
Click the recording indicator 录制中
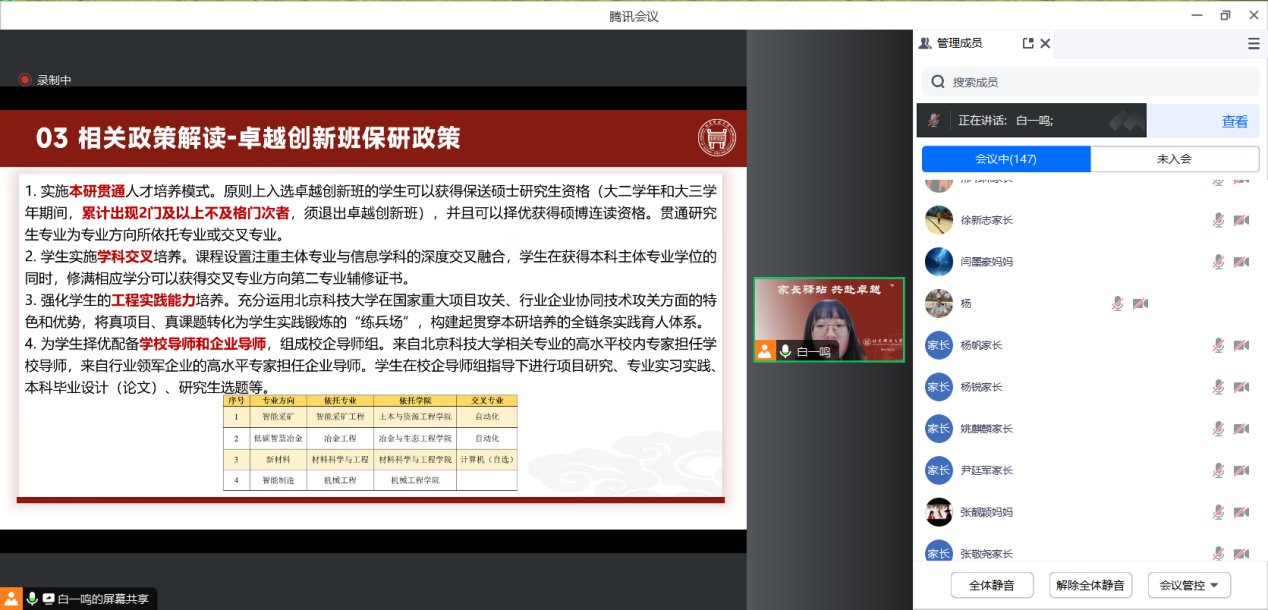click(45, 80)
